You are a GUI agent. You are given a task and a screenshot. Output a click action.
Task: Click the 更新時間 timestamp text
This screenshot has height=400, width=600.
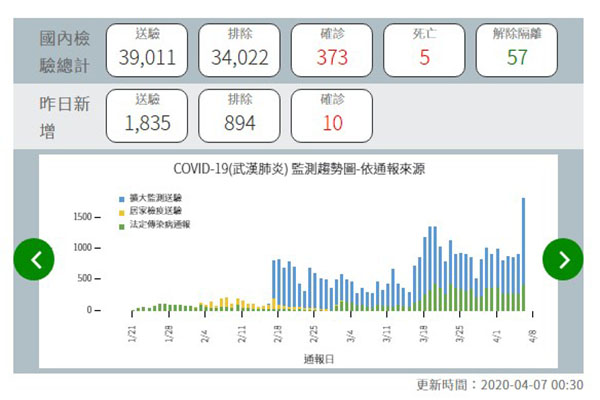[x=504, y=385]
